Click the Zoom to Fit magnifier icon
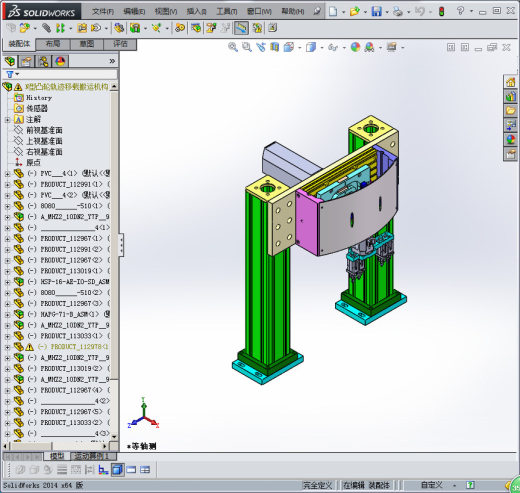Viewport: 520px width, 493px height. pos(233,47)
